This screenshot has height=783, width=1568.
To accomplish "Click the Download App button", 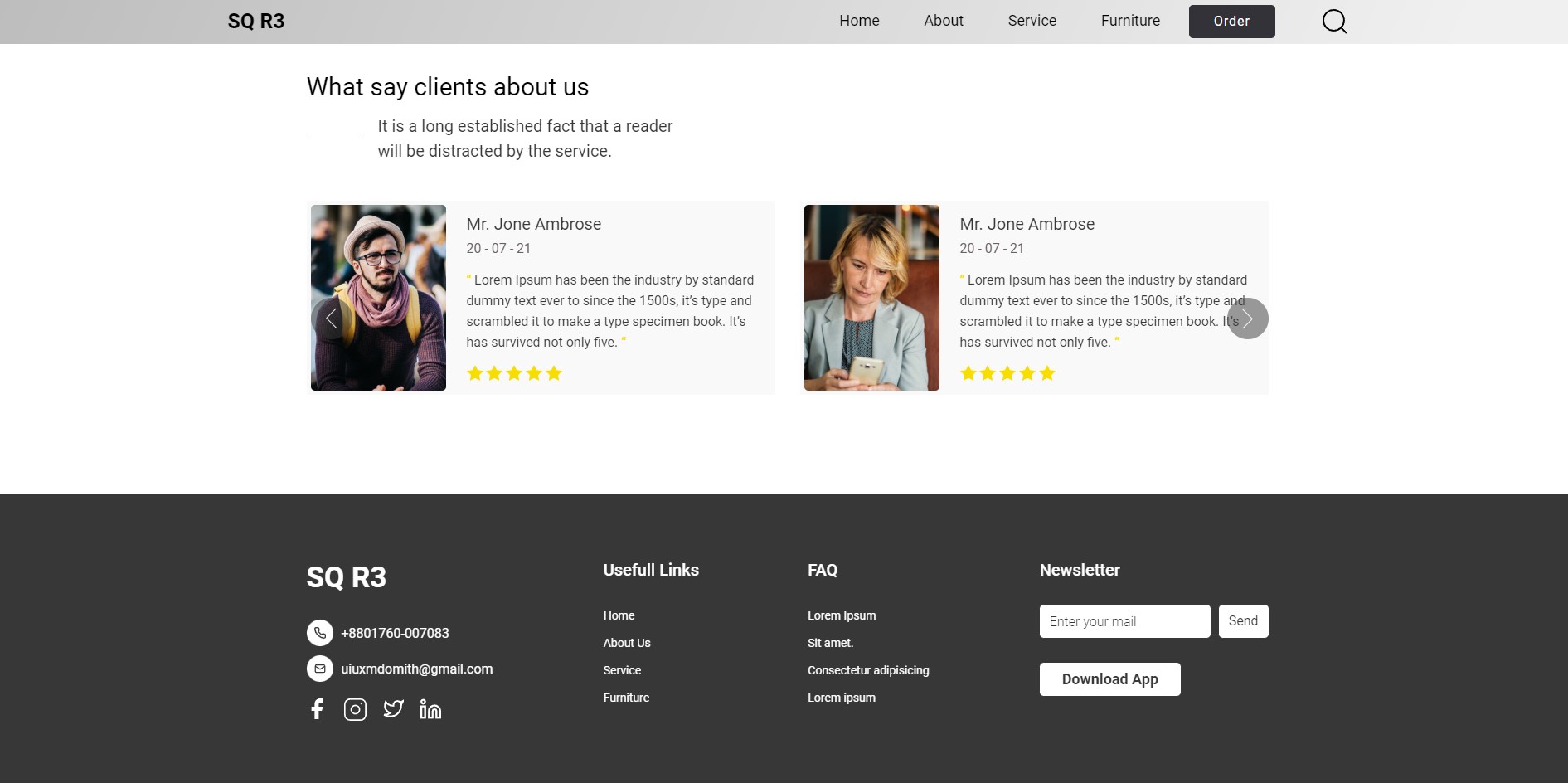I will click(1110, 679).
